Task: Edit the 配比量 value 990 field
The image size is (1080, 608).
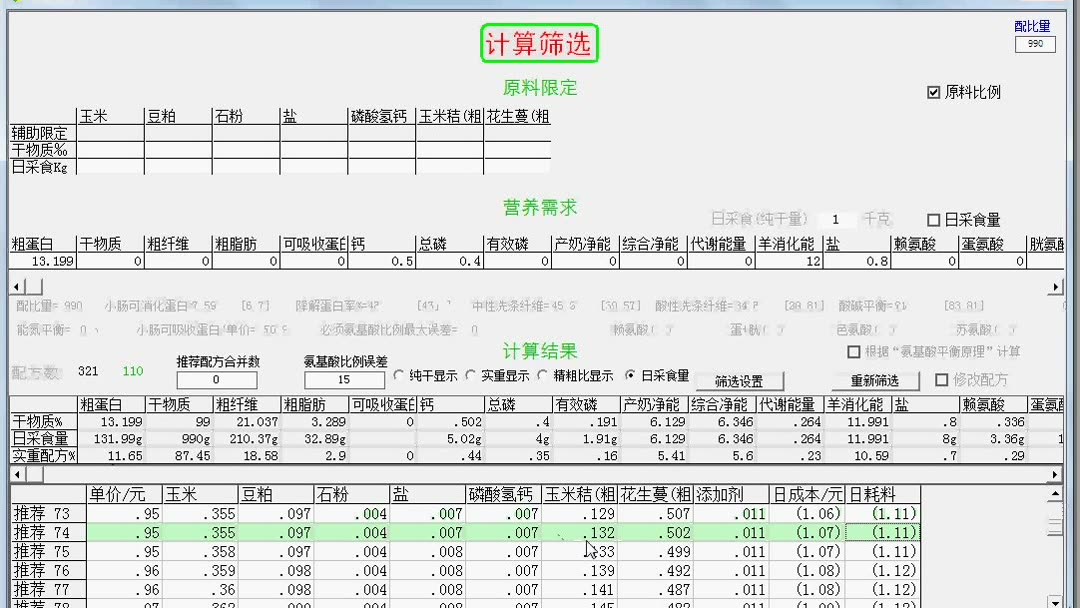Action: [1035, 44]
